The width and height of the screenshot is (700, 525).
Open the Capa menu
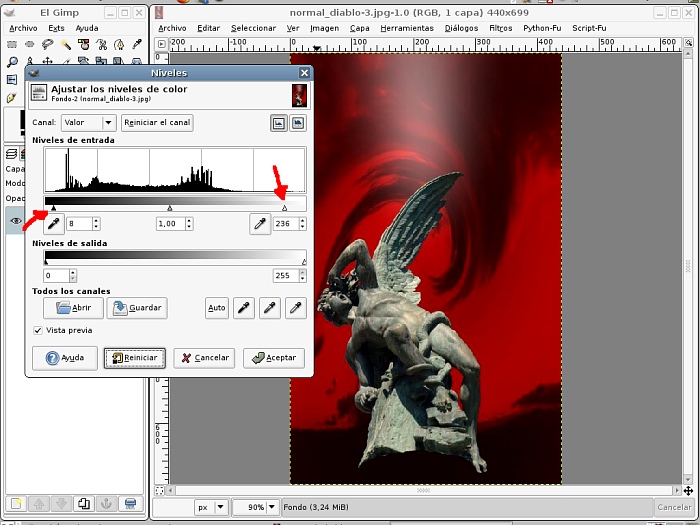click(359, 28)
